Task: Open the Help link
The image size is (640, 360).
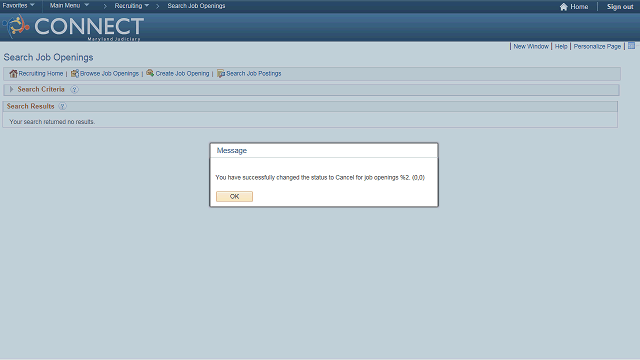Action: (x=561, y=47)
